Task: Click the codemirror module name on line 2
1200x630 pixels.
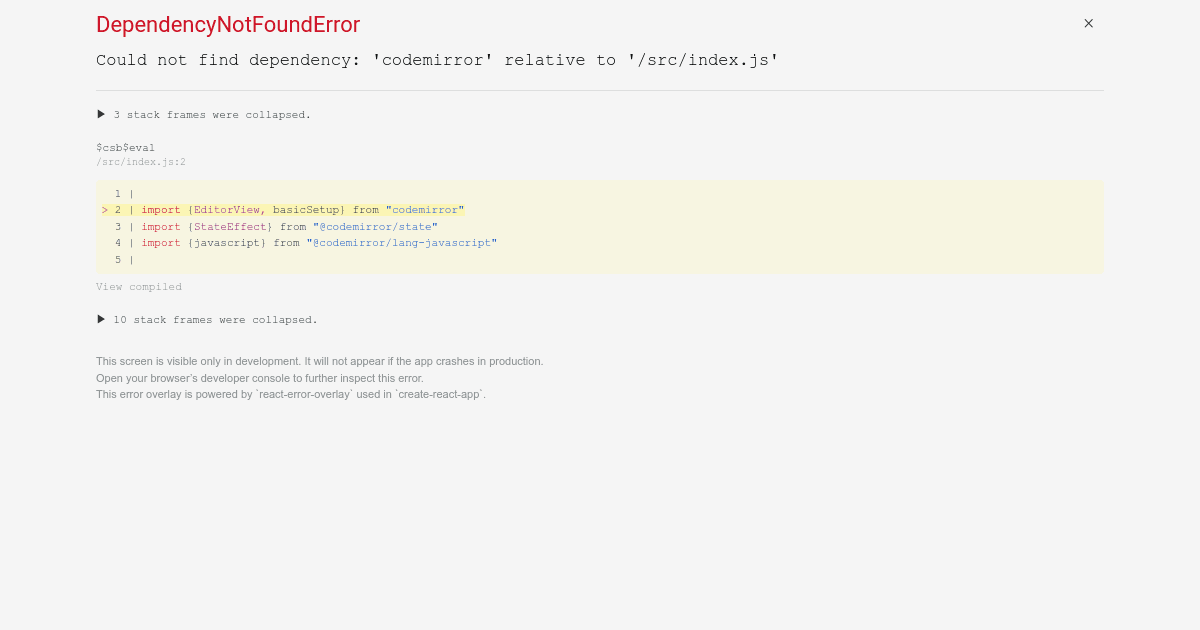Action: click(425, 210)
